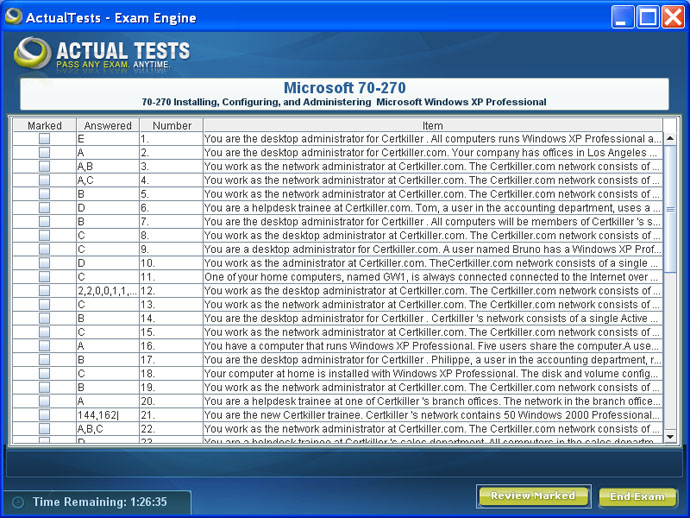The height and width of the screenshot is (518, 690).
Task: Click answer cell '144,162|' in row 21
Action: click(x=108, y=415)
